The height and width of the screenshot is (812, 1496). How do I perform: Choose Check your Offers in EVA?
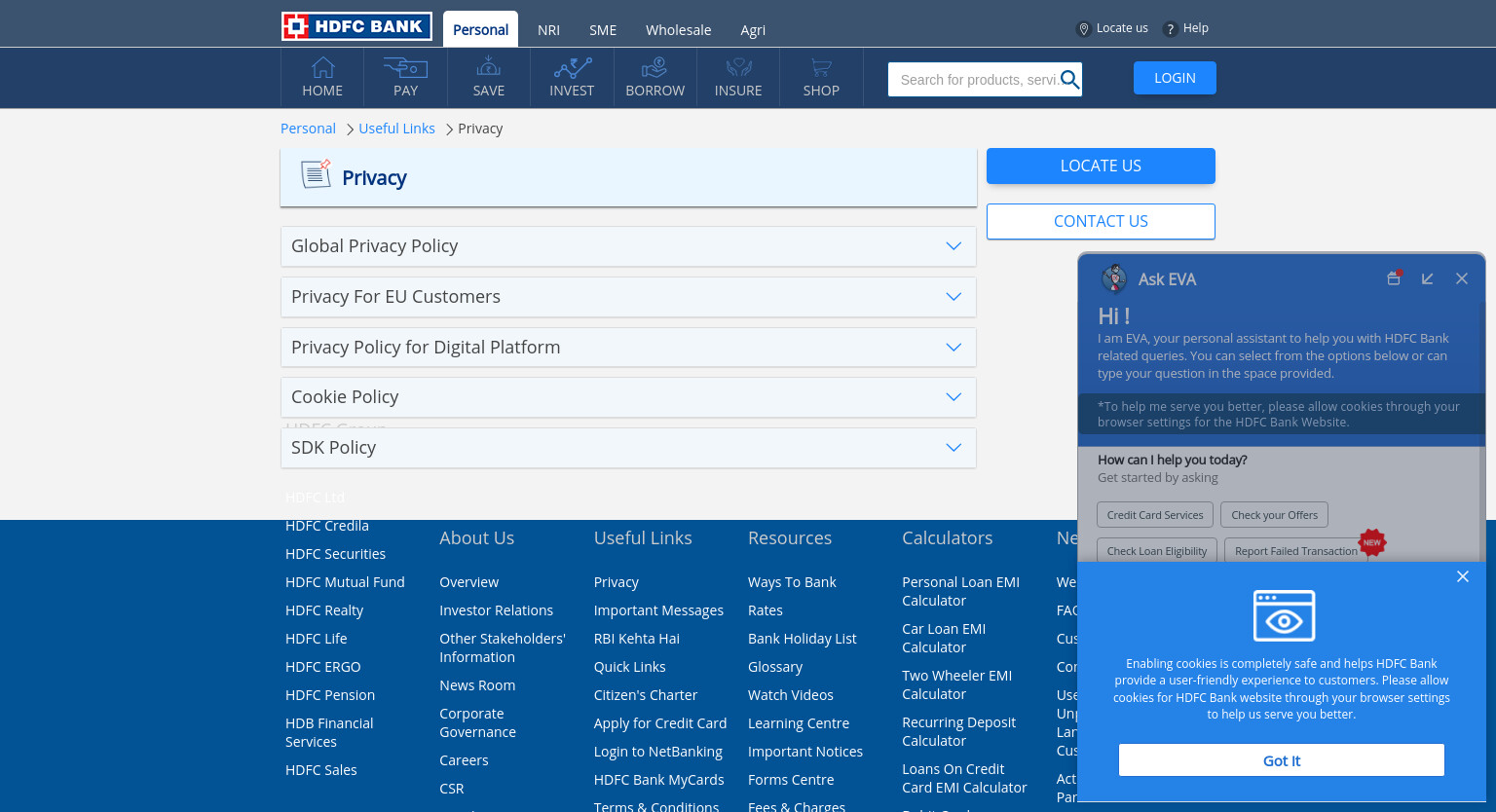(x=1274, y=515)
